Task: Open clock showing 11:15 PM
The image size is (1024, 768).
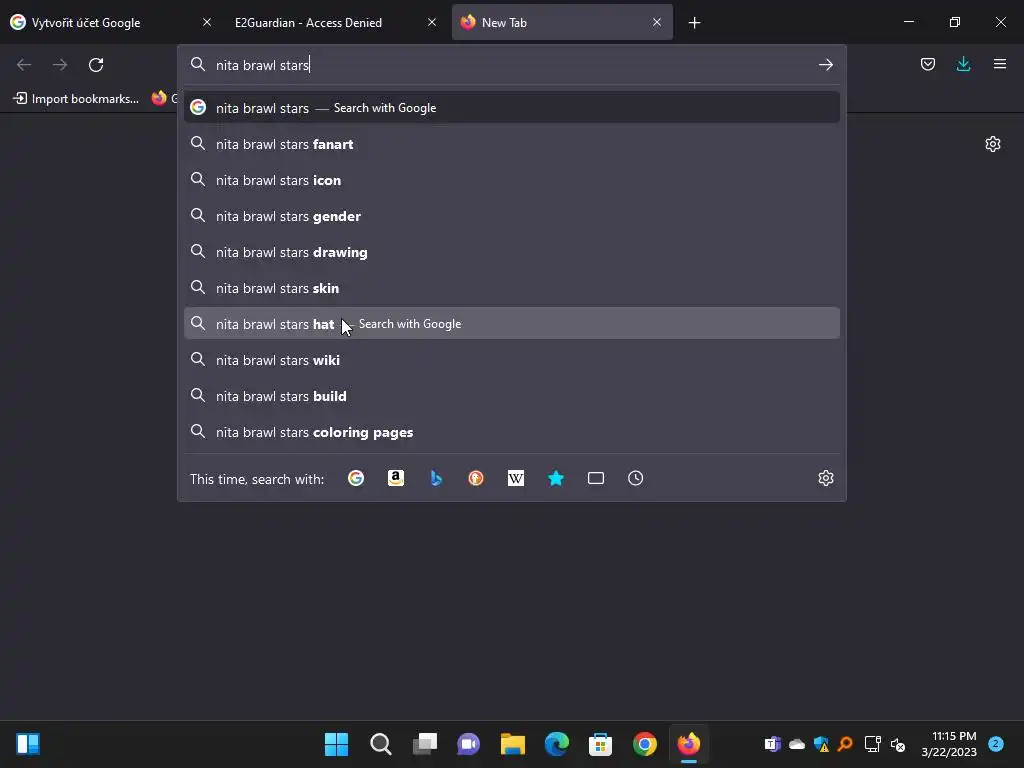Action: [x=949, y=744]
